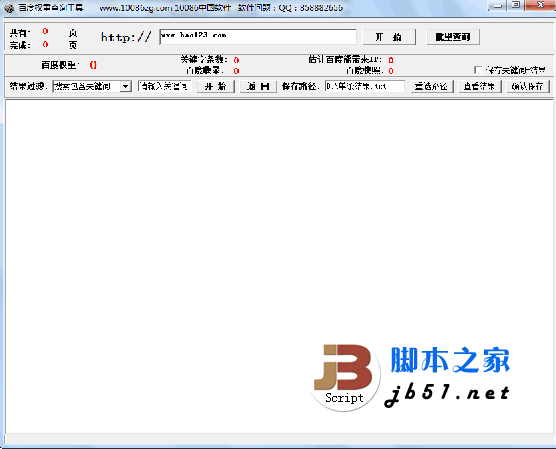This screenshot has height=449, width=556.
Task: Click the 开始 button beside the URL field
Action: coord(389,37)
